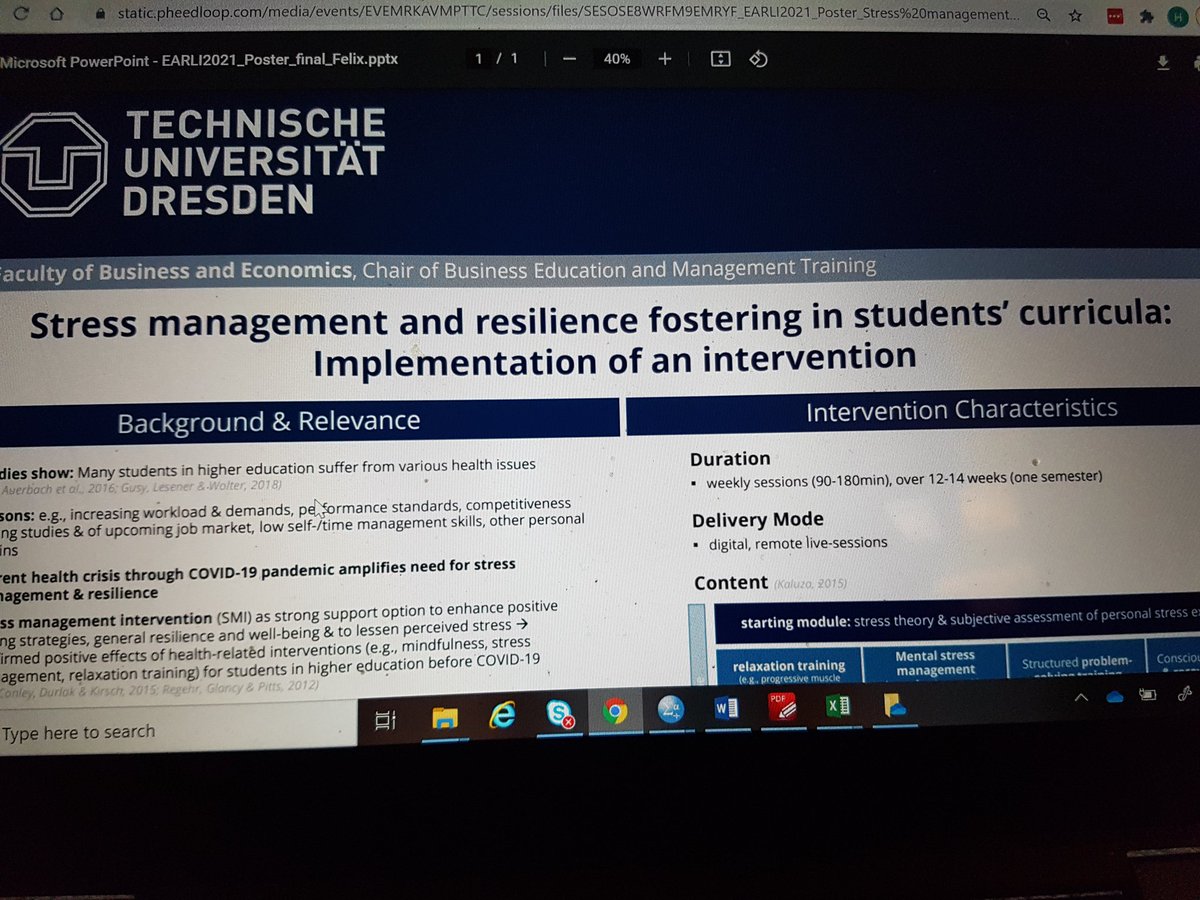Launch Internet Explorer from the taskbar
The height and width of the screenshot is (900, 1200).
tap(501, 715)
